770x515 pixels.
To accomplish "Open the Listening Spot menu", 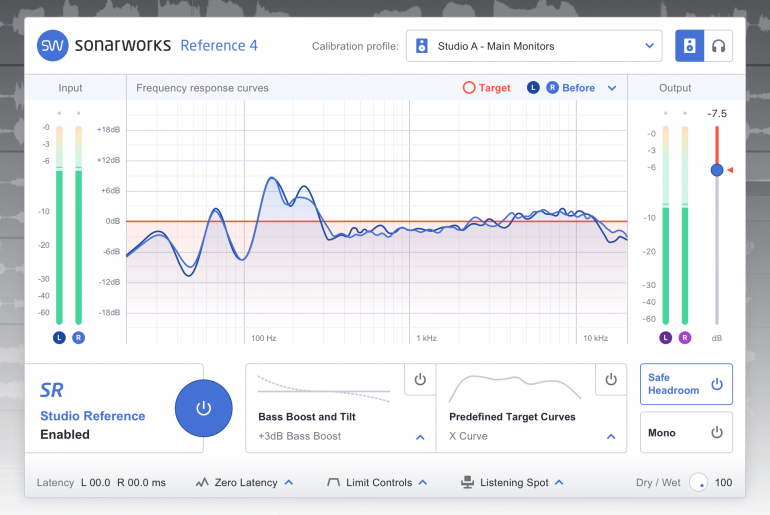I will 557,483.
